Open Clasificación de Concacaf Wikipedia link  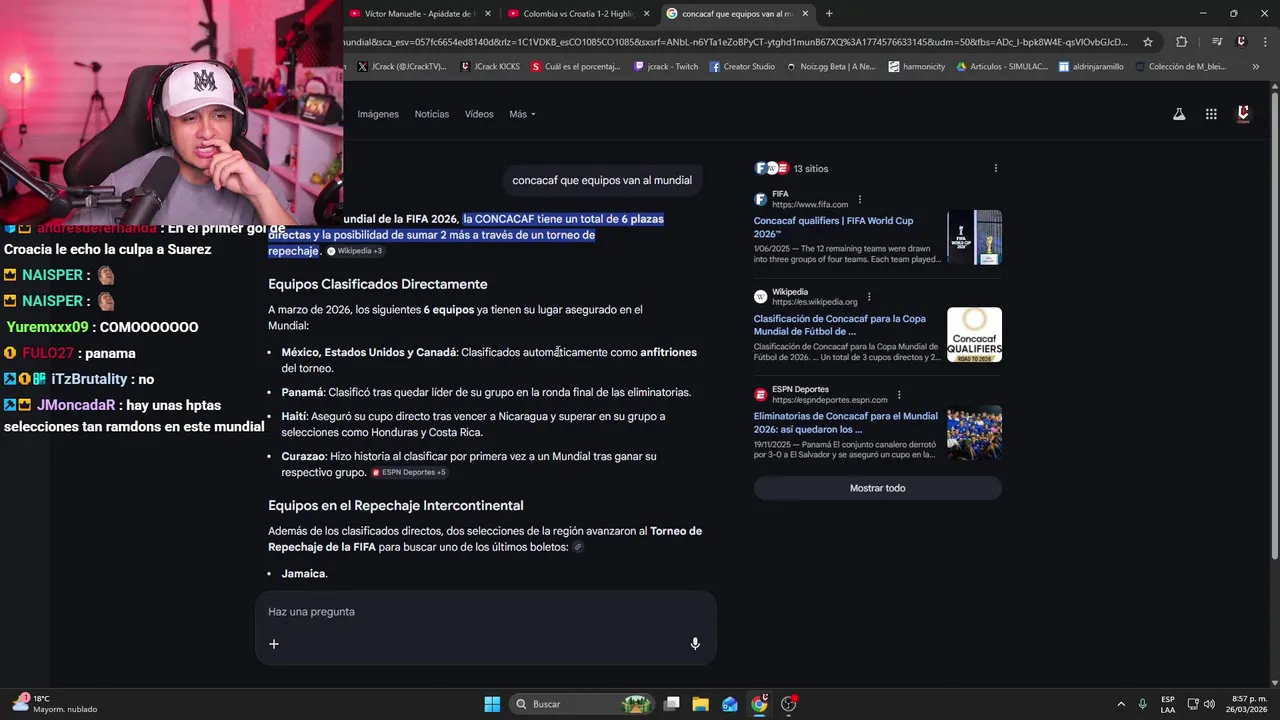pyautogui.click(x=840, y=325)
